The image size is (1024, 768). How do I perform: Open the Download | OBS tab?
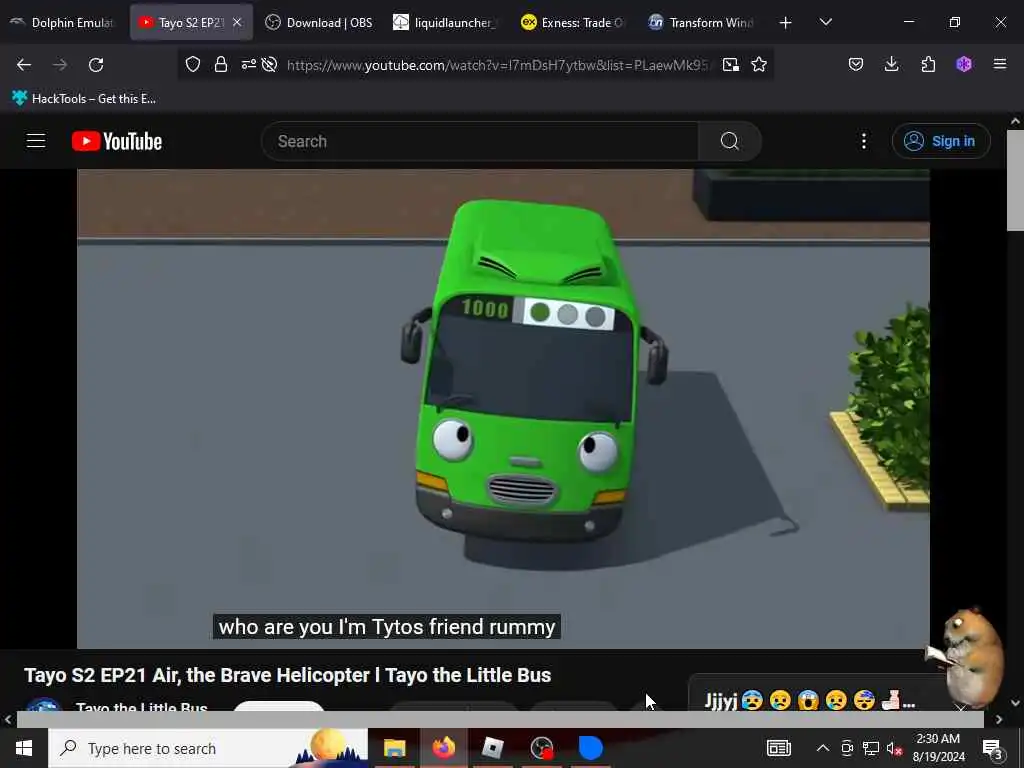(x=319, y=22)
